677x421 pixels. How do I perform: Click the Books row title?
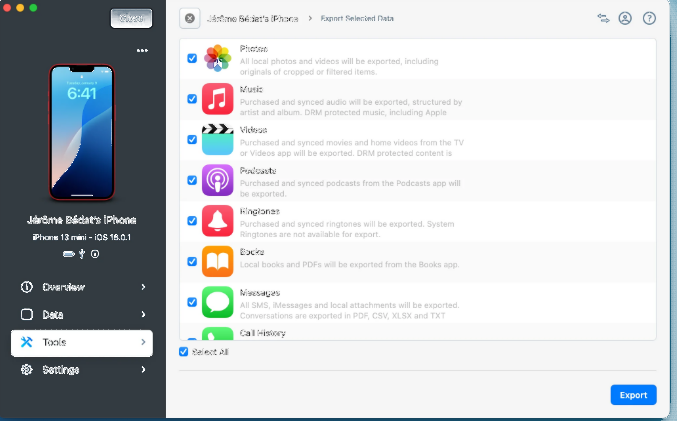(252, 251)
